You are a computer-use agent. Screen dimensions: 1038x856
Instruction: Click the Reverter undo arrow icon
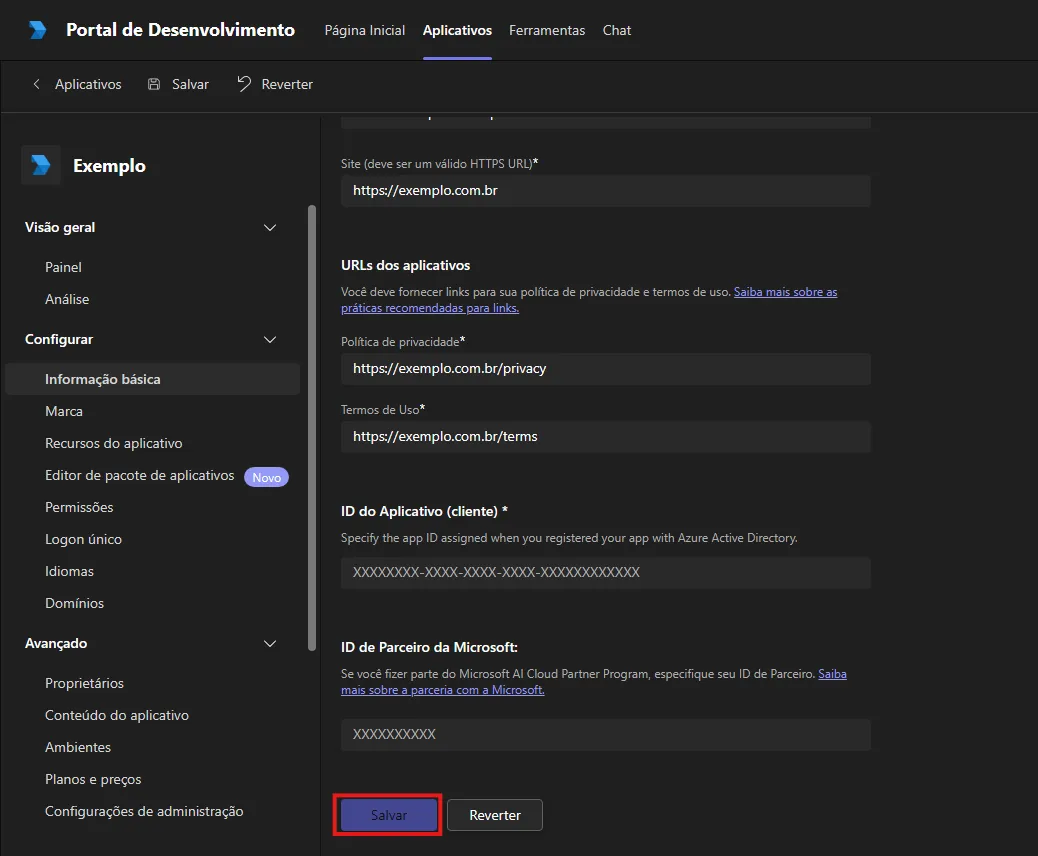[244, 83]
